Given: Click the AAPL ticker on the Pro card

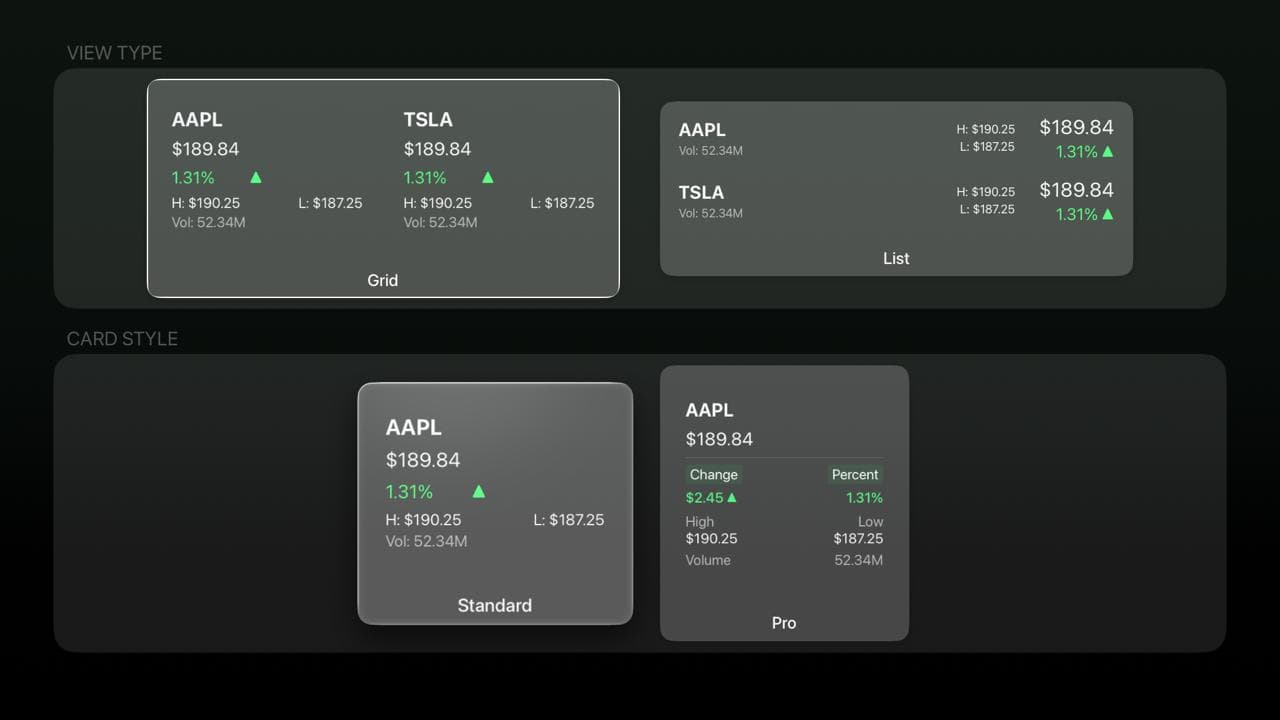Looking at the screenshot, I should [709, 410].
